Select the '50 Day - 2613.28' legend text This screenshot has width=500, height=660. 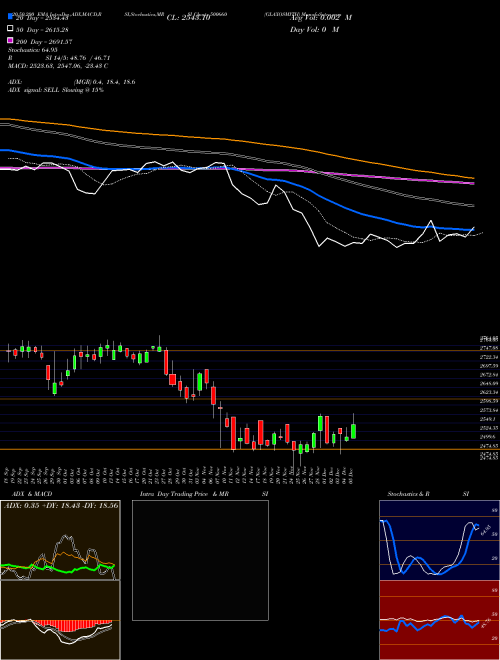pyautogui.click(x=42, y=30)
